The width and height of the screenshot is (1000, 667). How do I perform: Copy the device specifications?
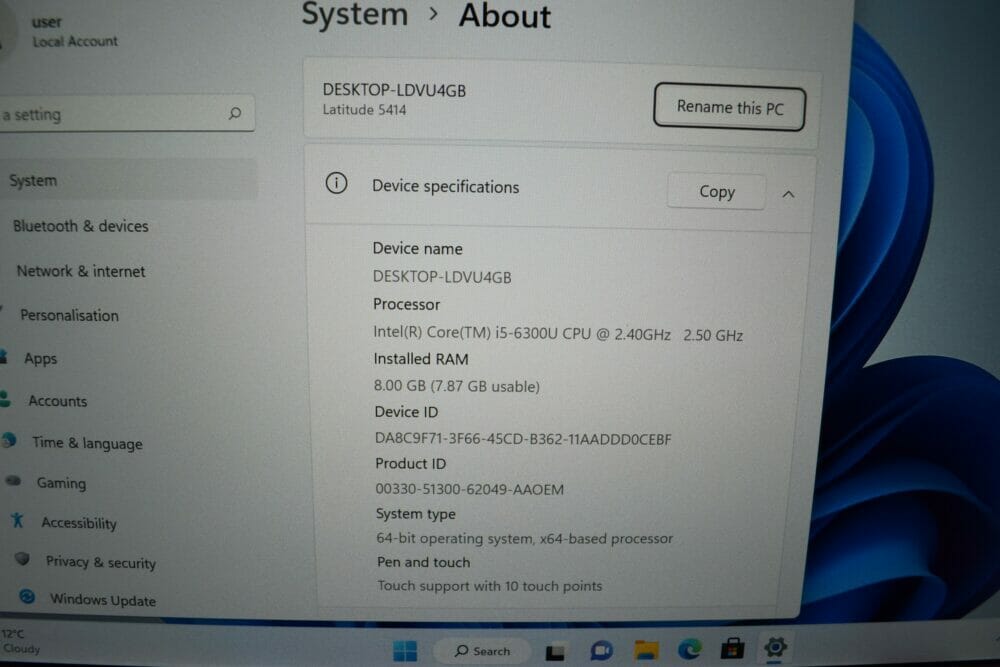[717, 191]
